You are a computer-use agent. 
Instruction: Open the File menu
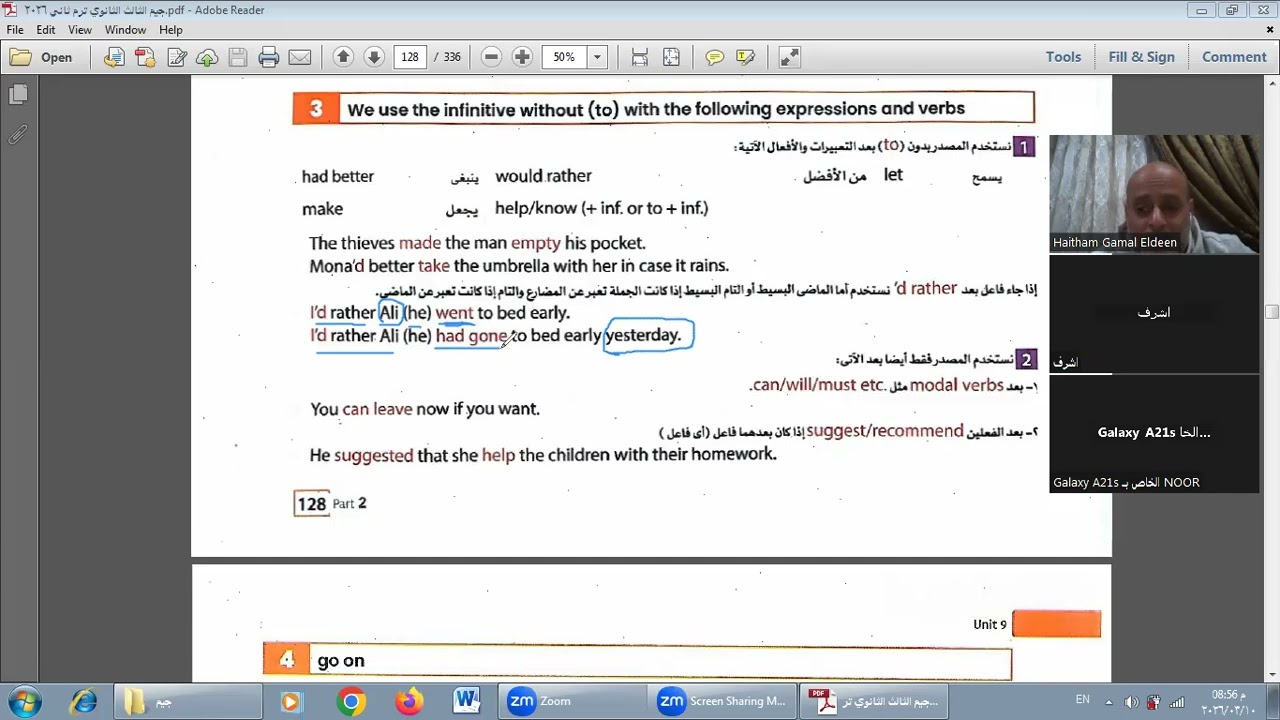(15, 30)
